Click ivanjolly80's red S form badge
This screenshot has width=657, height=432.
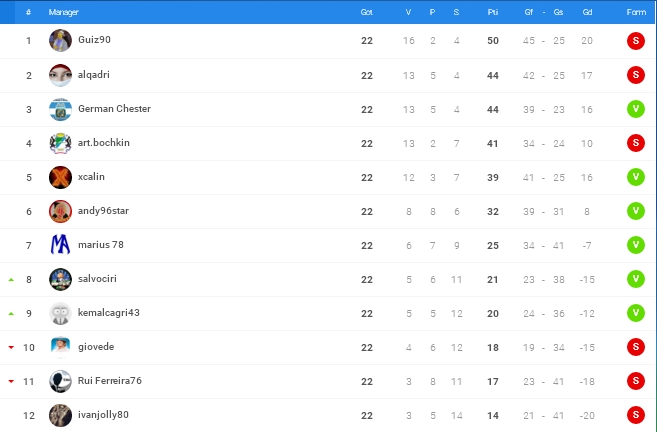click(634, 415)
